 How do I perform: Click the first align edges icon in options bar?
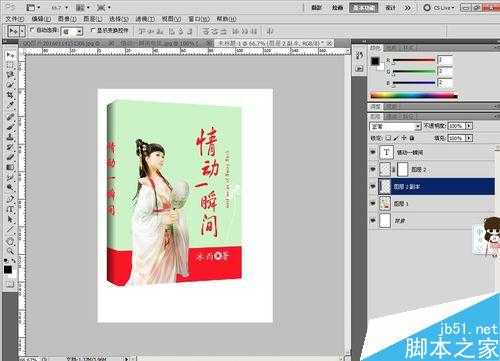[x=141, y=31]
